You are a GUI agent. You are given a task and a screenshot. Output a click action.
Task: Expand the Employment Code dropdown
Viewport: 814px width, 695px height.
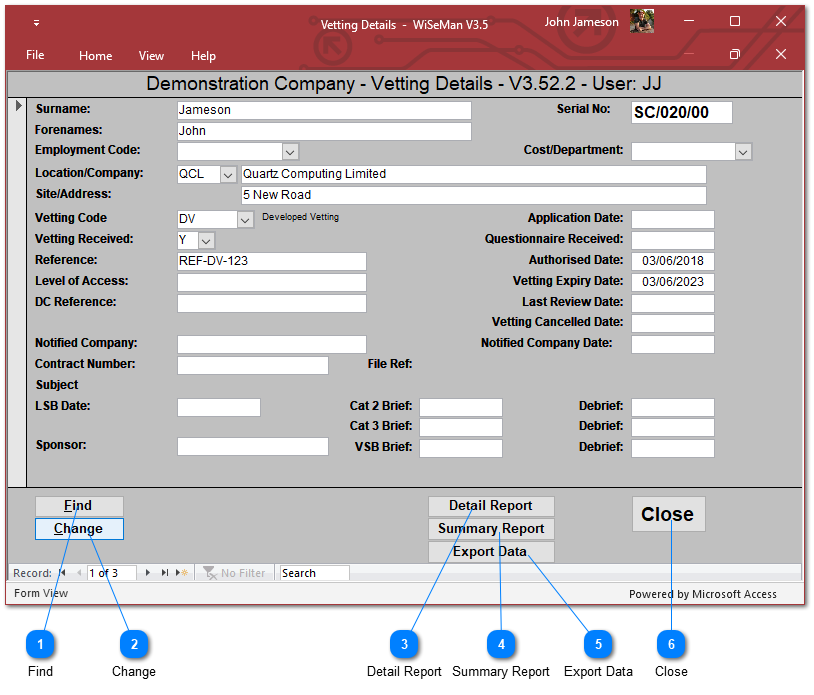pos(290,152)
